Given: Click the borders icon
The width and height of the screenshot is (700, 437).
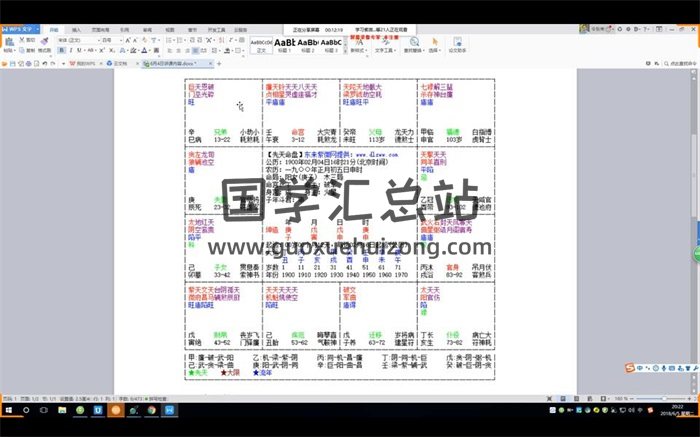Looking at the screenshot, I should coord(238,50).
